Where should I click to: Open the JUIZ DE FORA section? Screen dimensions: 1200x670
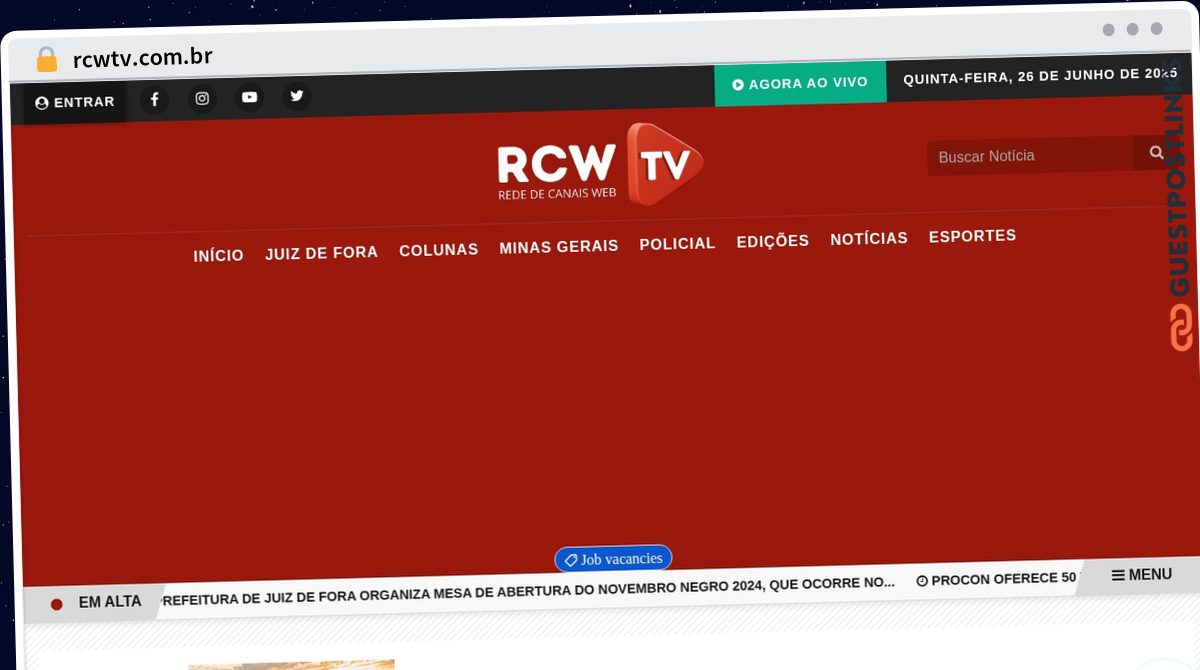click(x=321, y=253)
